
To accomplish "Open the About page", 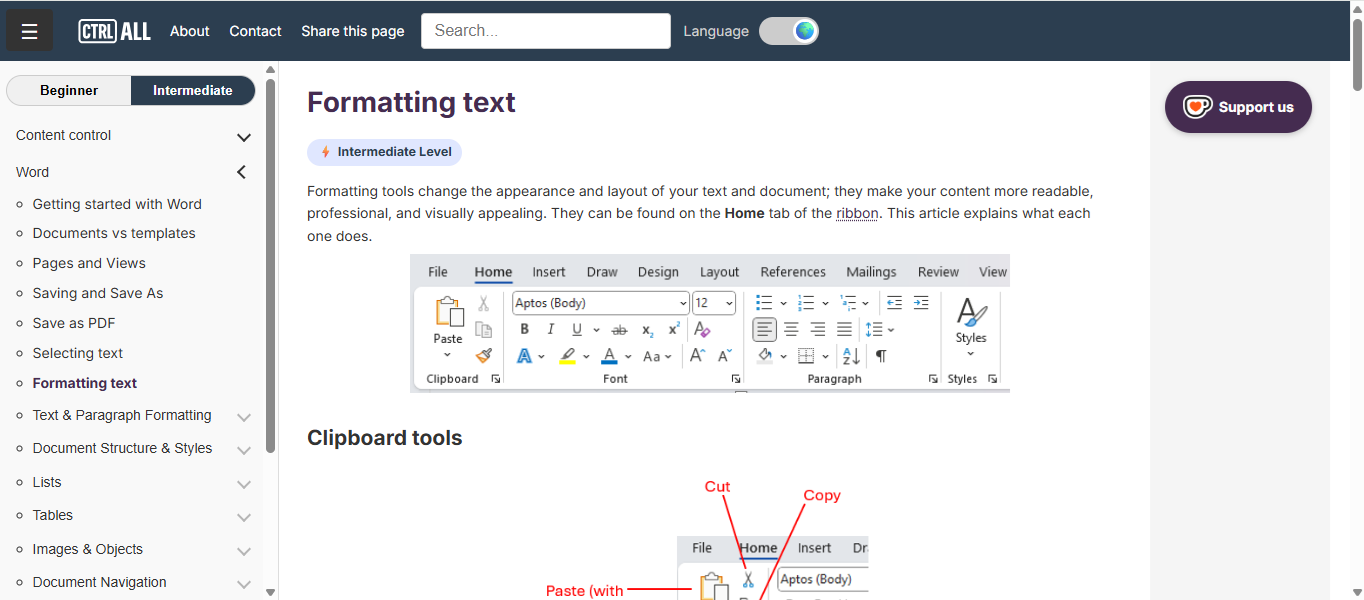I will click(x=189, y=31).
